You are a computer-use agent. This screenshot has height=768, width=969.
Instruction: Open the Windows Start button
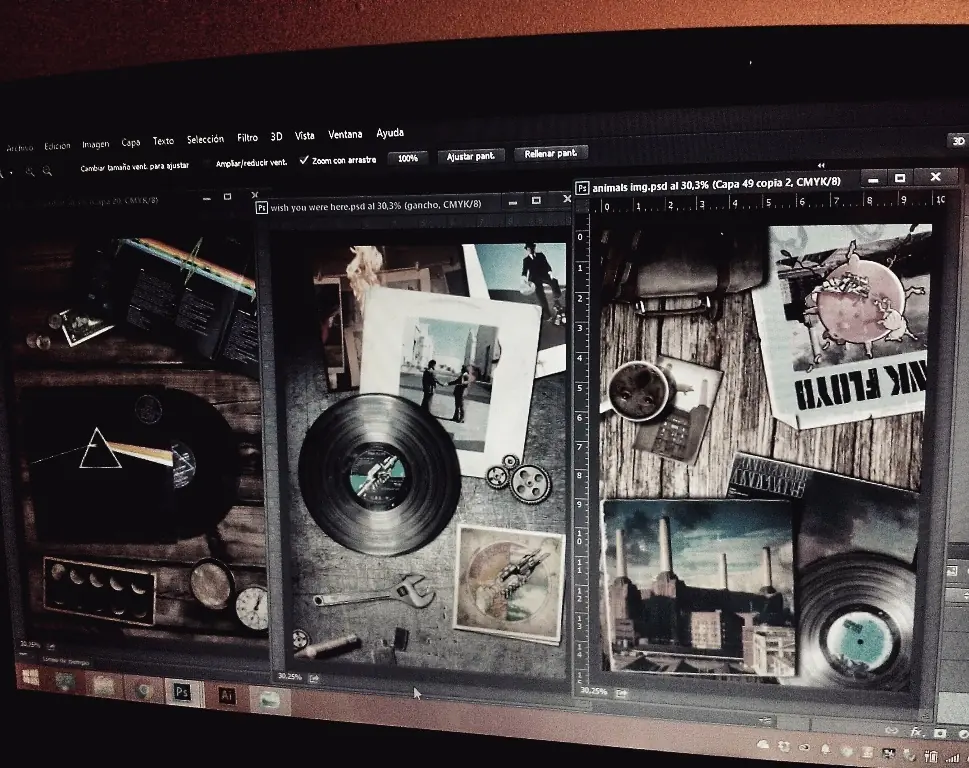click(31, 677)
